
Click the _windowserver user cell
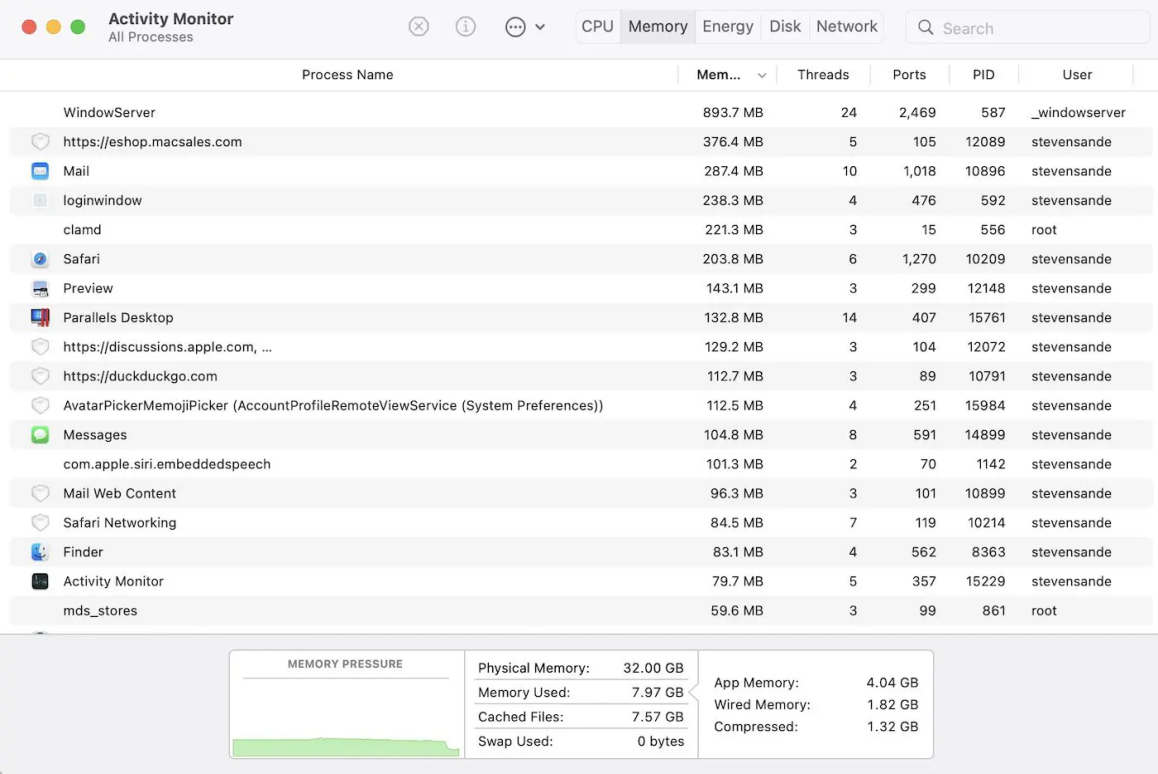click(1078, 112)
